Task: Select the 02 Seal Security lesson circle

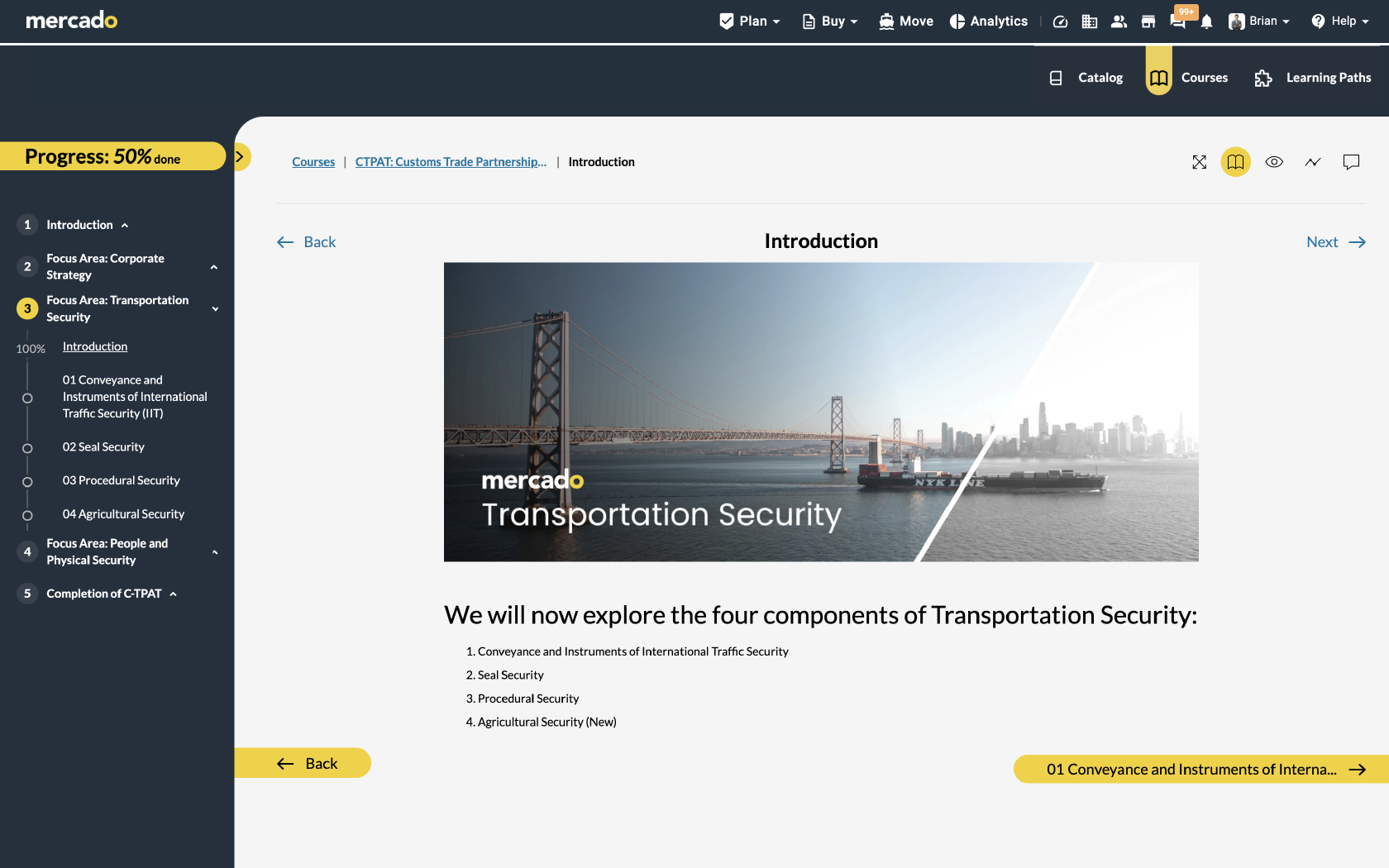Action: click(x=27, y=448)
